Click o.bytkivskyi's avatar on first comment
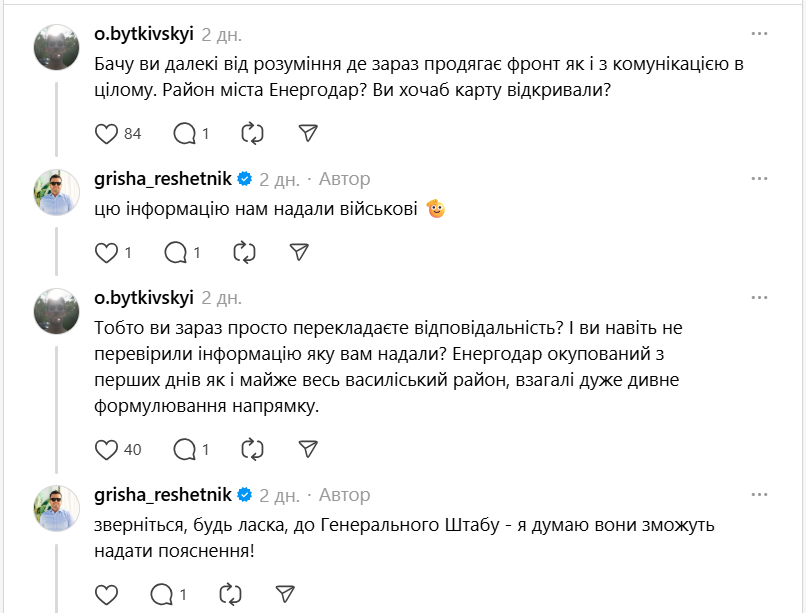 (x=56, y=46)
